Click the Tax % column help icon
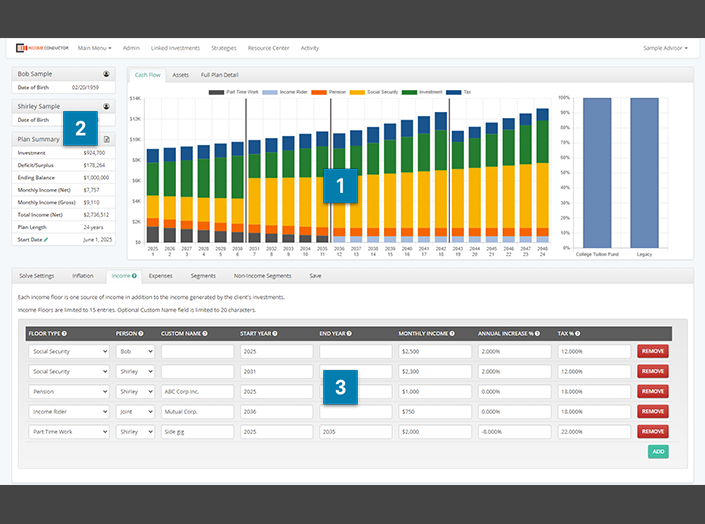The width and height of the screenshot is (705, 524). pyautogui.click(x=578, y=333)
